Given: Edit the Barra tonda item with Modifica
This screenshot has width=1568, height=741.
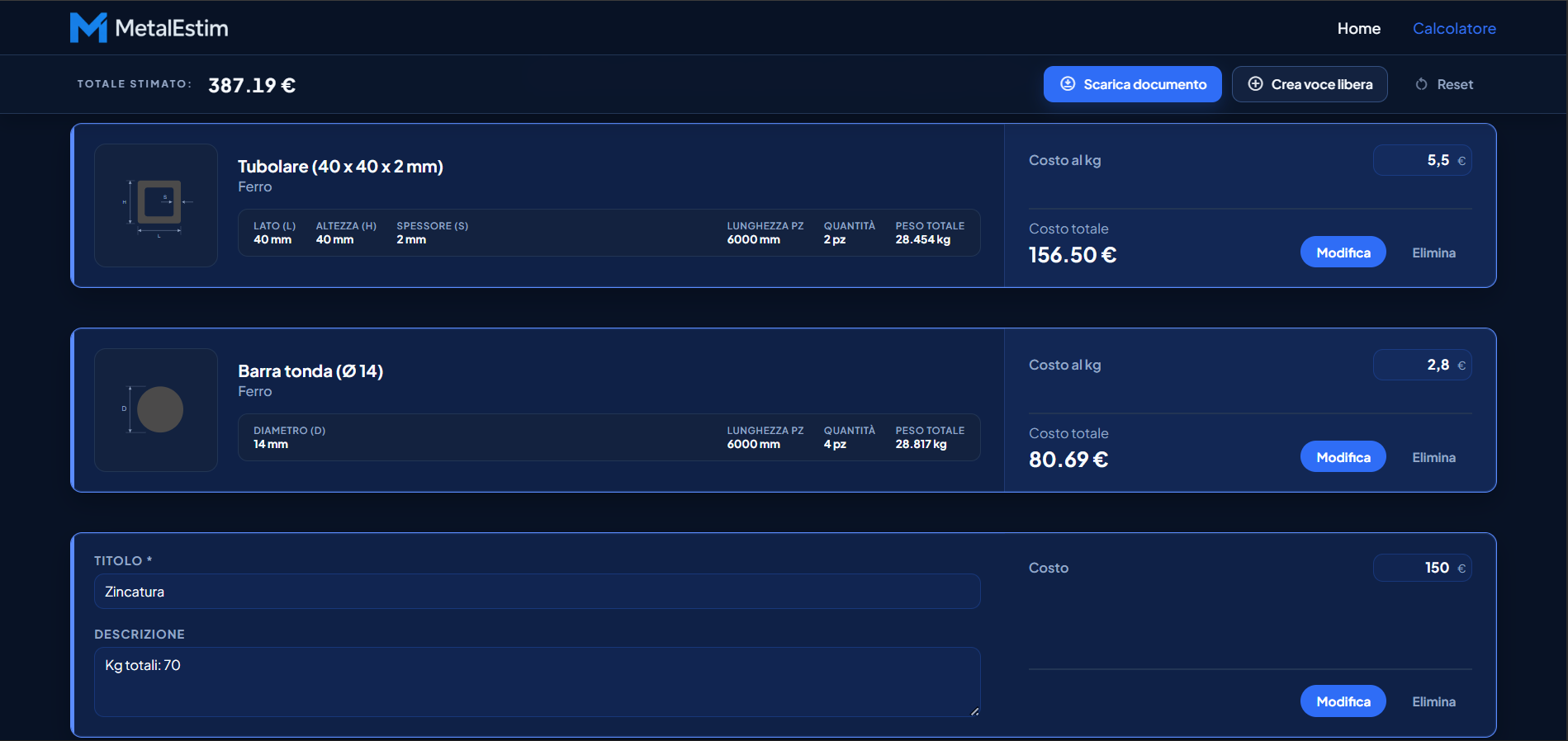Looking at the screenshot, I should point(1343,457).
